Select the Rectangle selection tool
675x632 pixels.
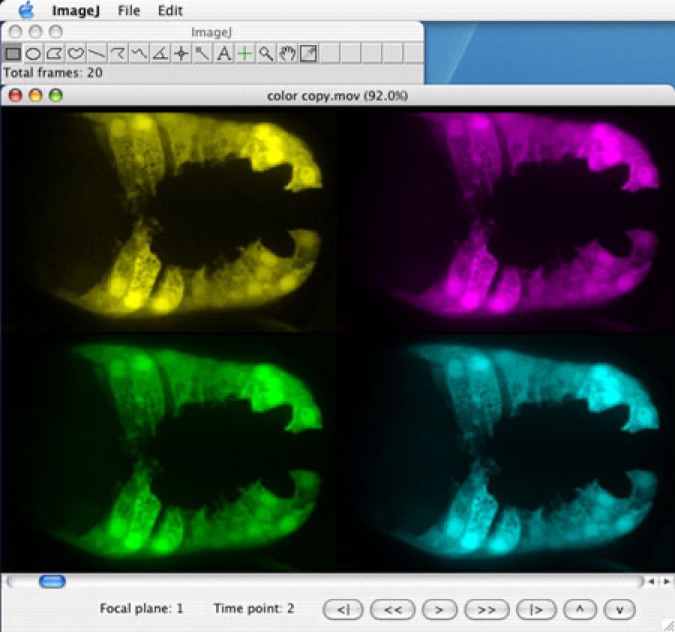13,54
